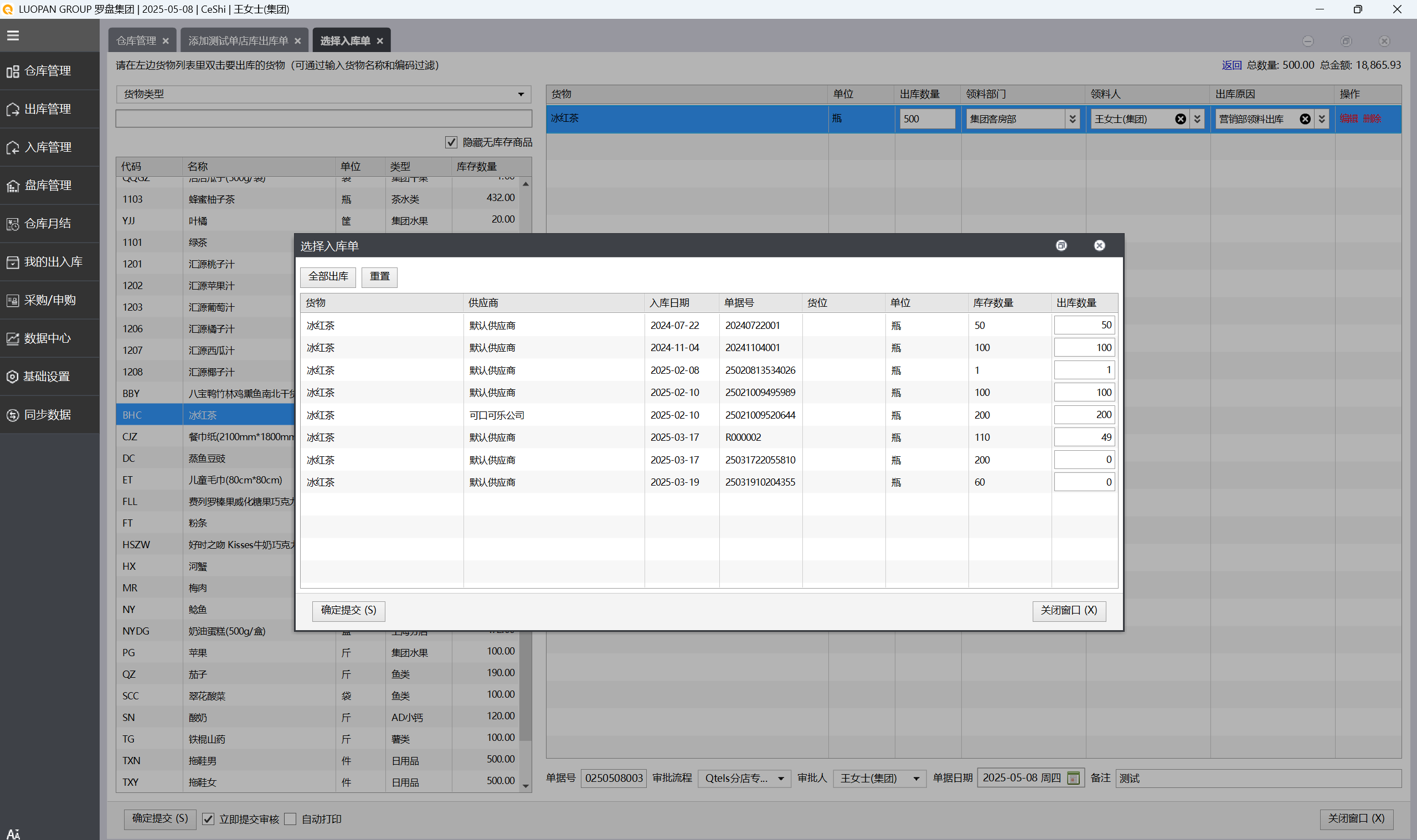The height and width of the screenshot is (840, 1417).
Task: Click the 入库日期 column header
Action: pos(682,303)
